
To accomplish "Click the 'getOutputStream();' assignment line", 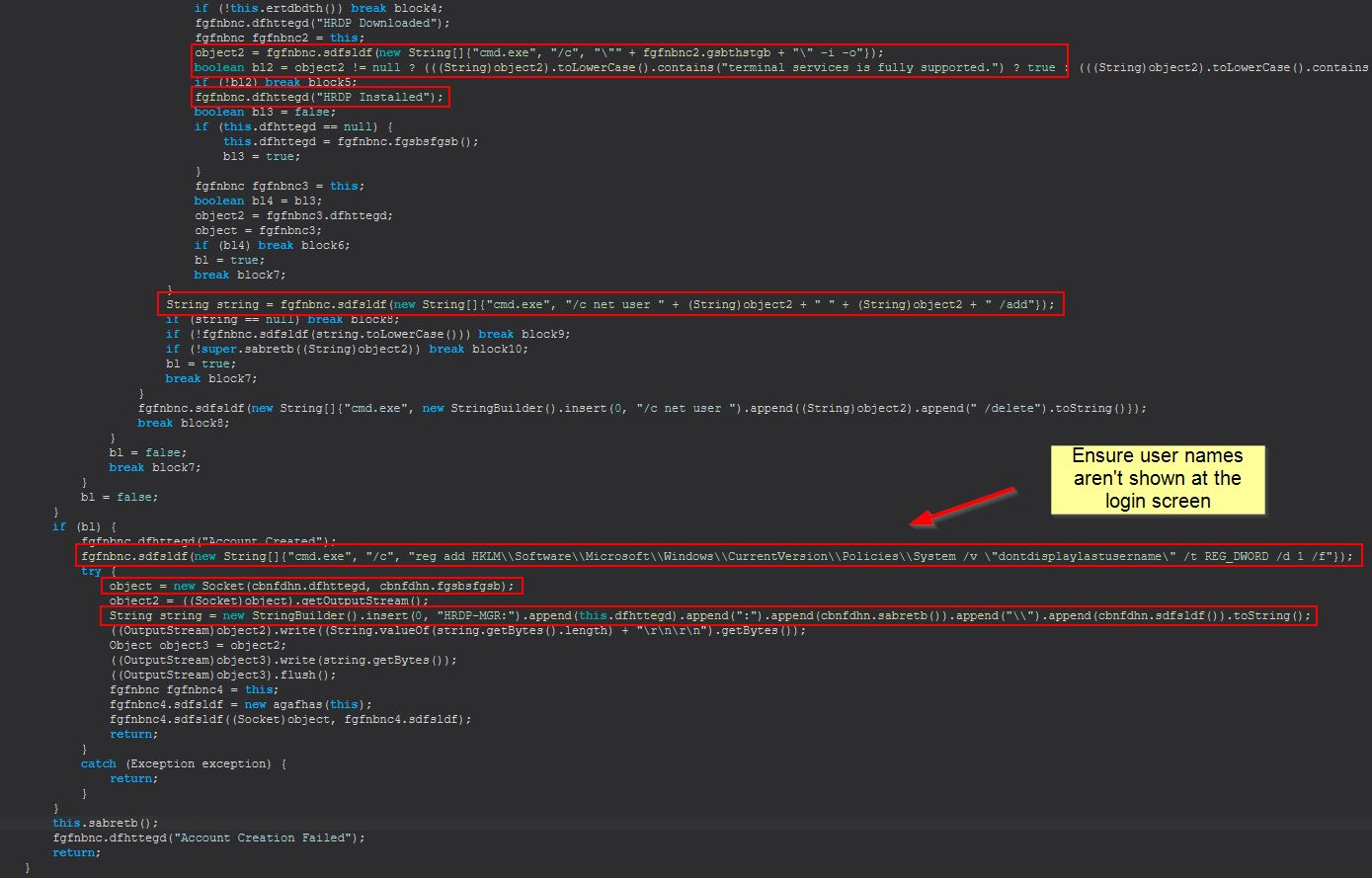I will (269, 600).
